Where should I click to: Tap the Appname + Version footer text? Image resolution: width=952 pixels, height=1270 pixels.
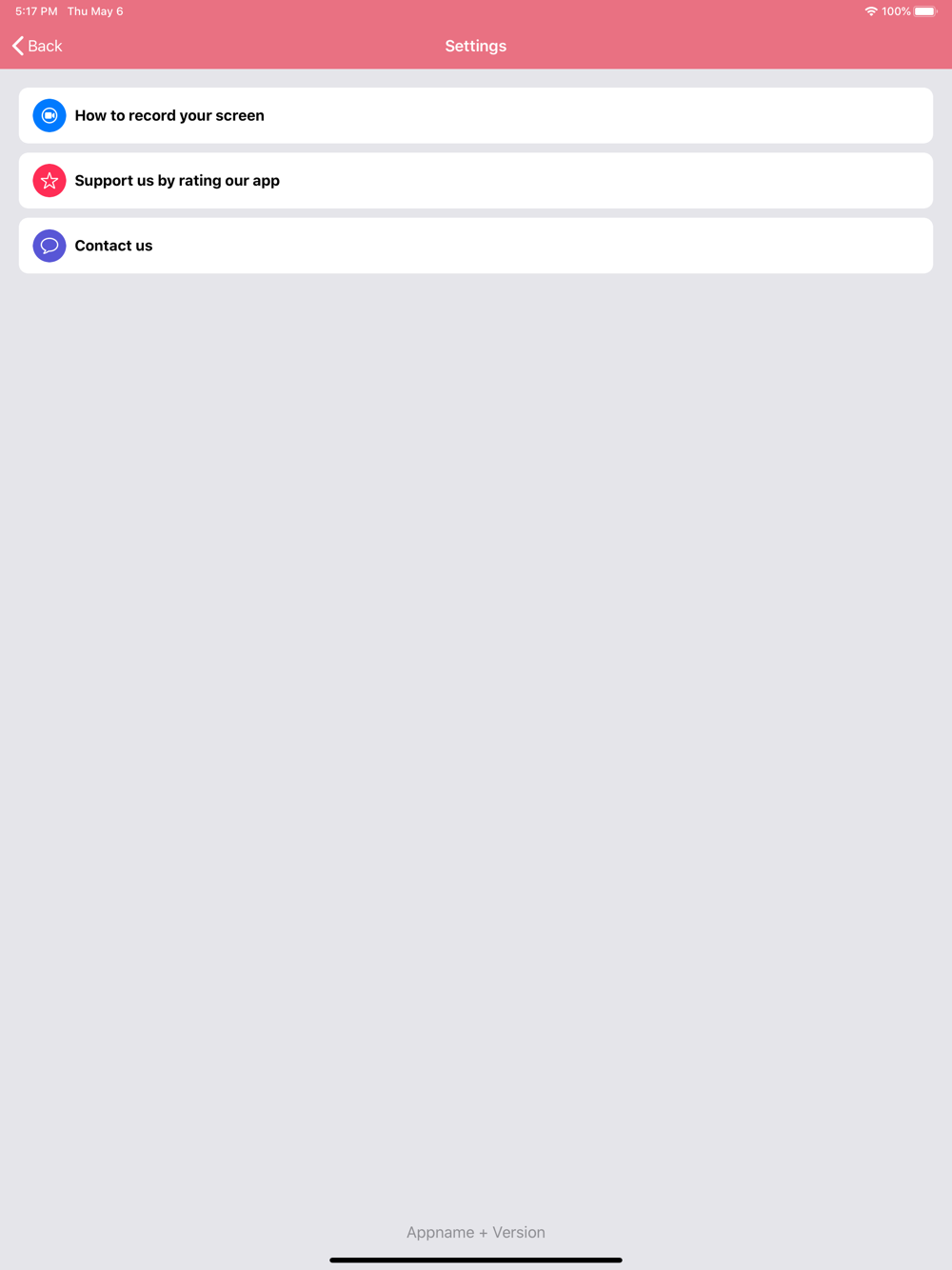(x=476, y=1232)
